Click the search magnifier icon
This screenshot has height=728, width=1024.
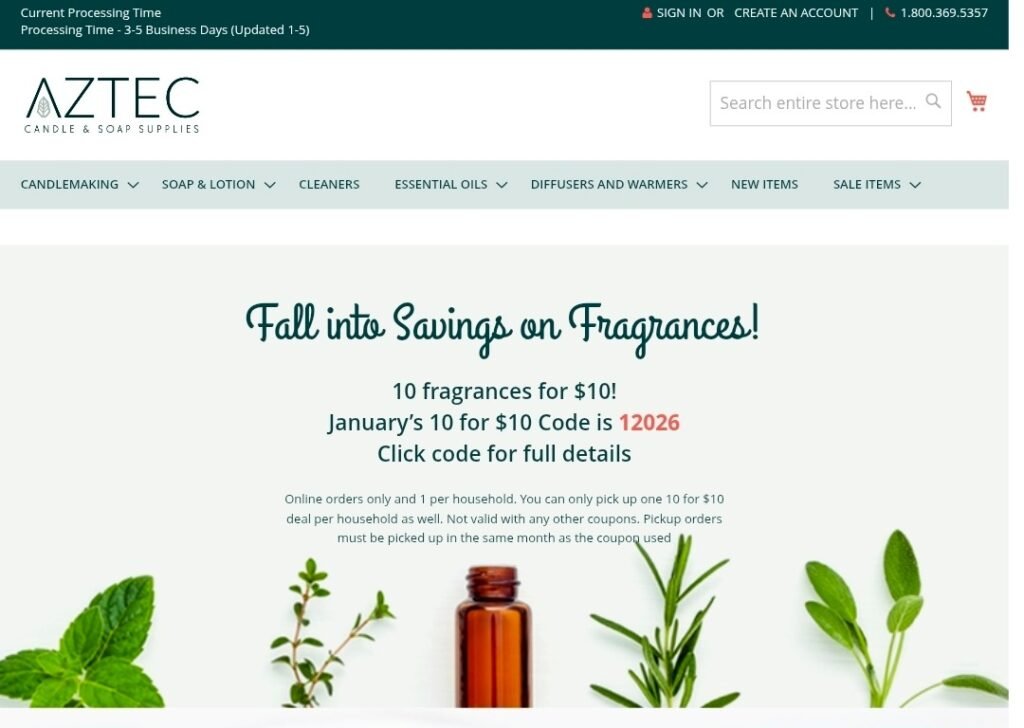click(x=933, y=101)
